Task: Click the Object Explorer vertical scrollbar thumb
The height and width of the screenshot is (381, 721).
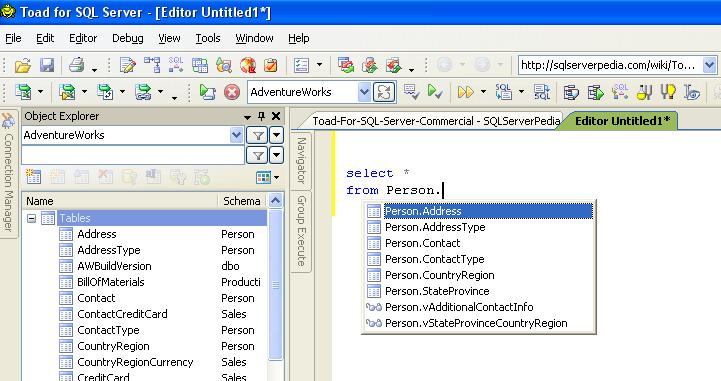Action: point(275,285)
